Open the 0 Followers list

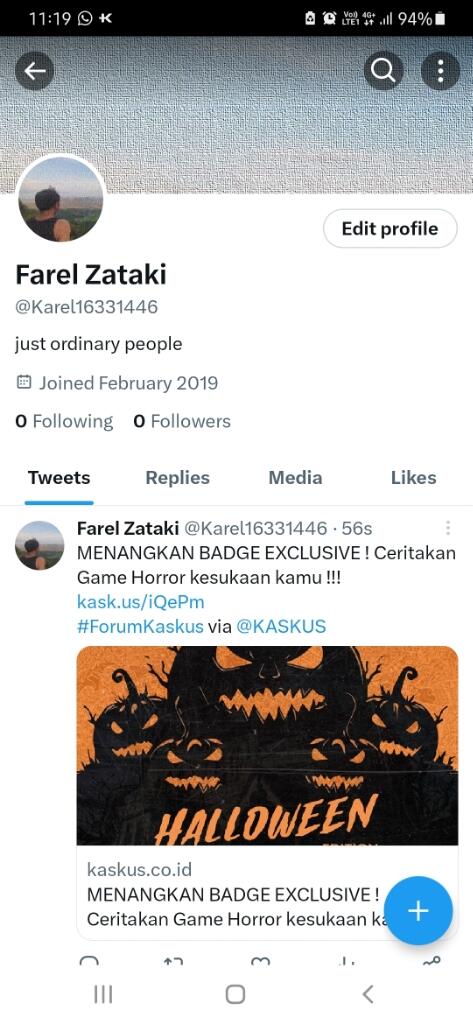click(182, 421)
